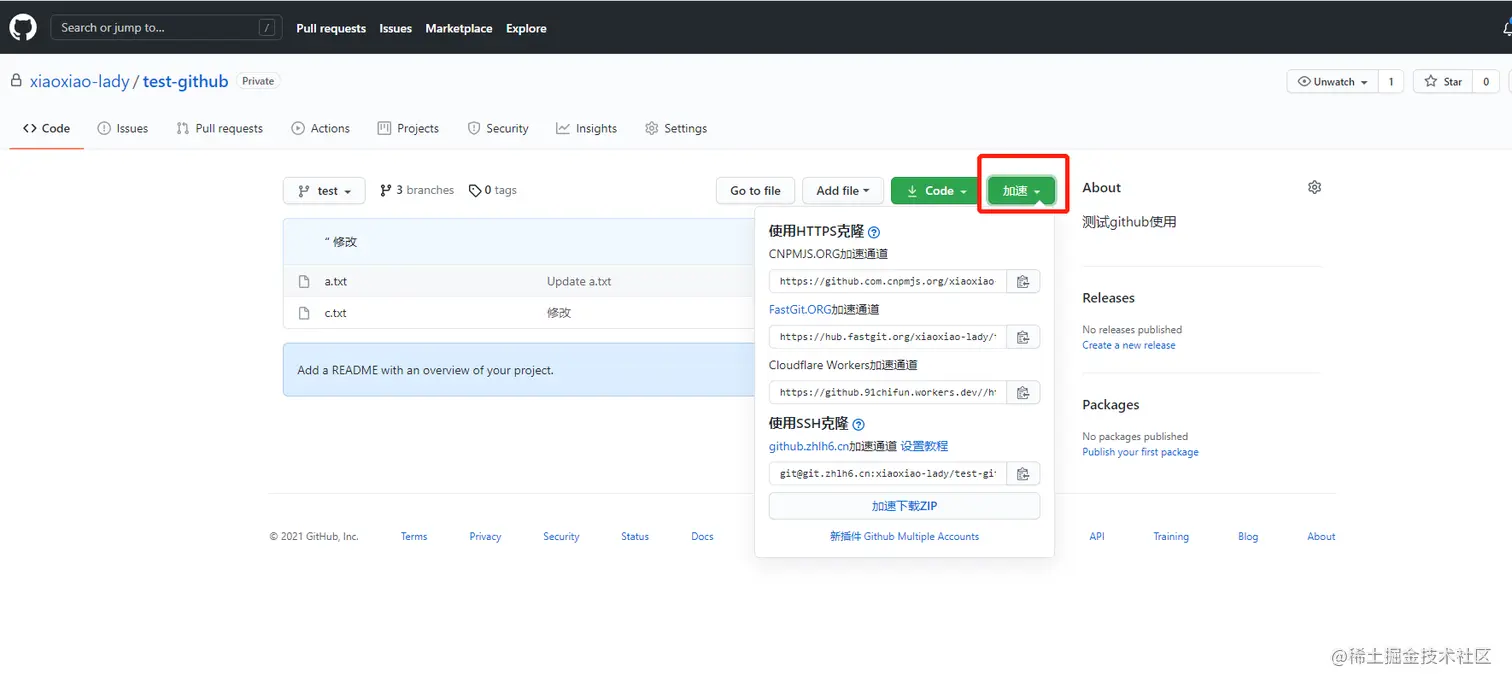The height and width of the screenshot is (687, 1512).
Task: Open the Projects tab
Action: point(408,128)
